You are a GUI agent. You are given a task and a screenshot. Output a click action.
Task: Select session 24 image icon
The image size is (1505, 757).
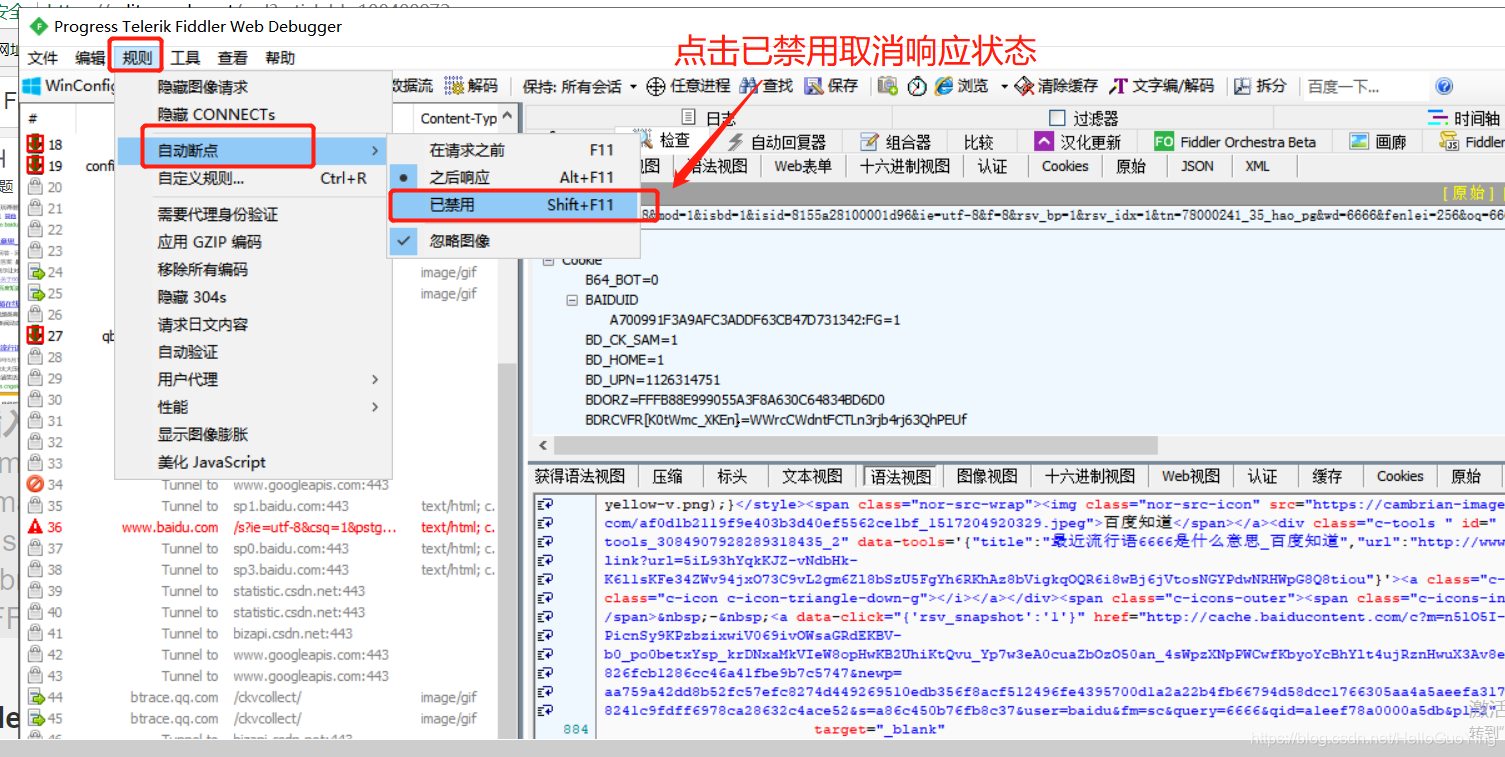pos(35,272)
